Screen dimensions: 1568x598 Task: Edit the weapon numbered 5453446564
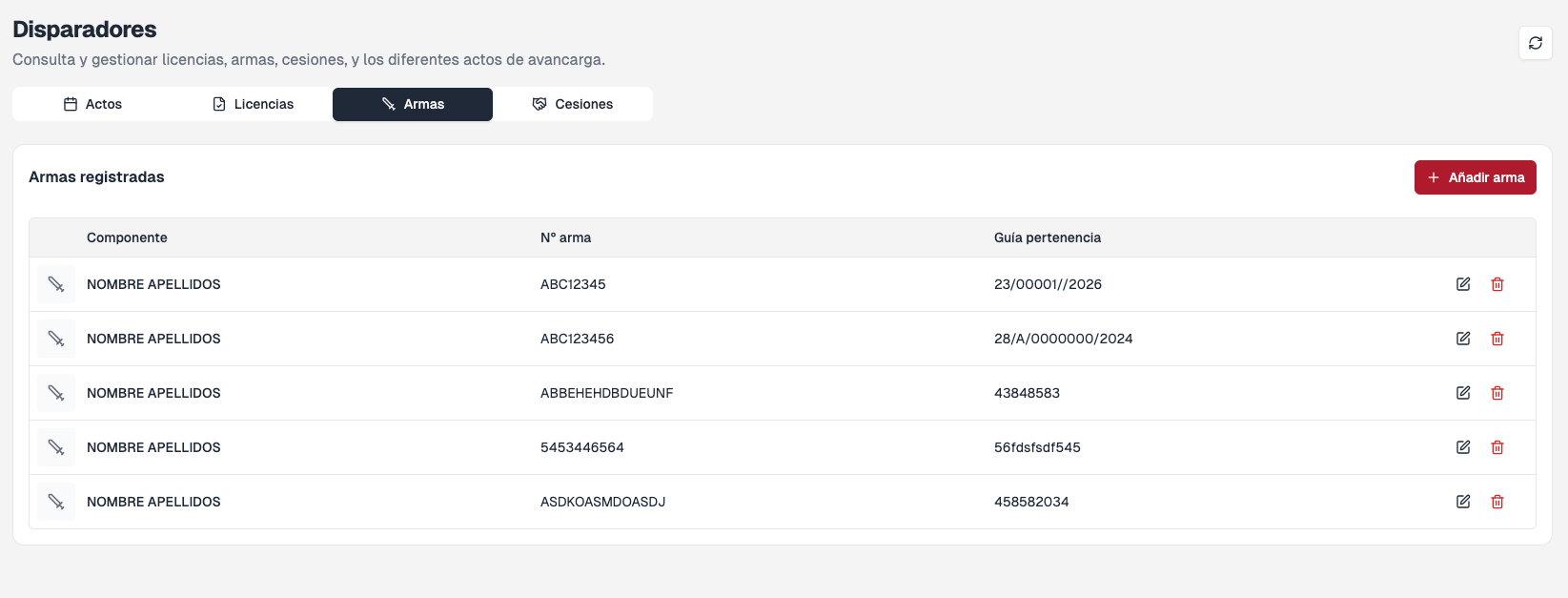pyautogui.click(x=1463, y=447)
